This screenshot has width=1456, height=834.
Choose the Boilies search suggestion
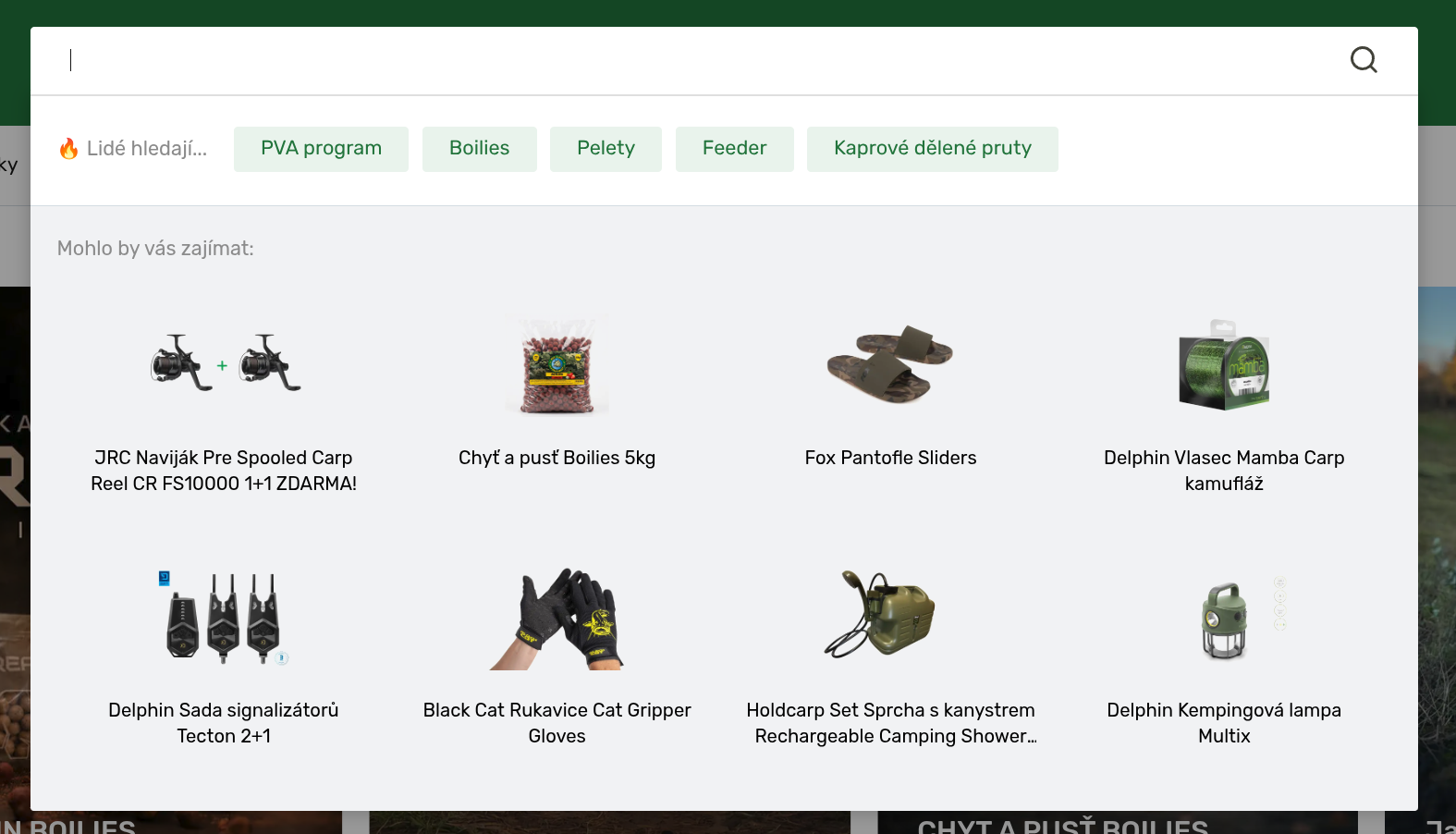479,149
